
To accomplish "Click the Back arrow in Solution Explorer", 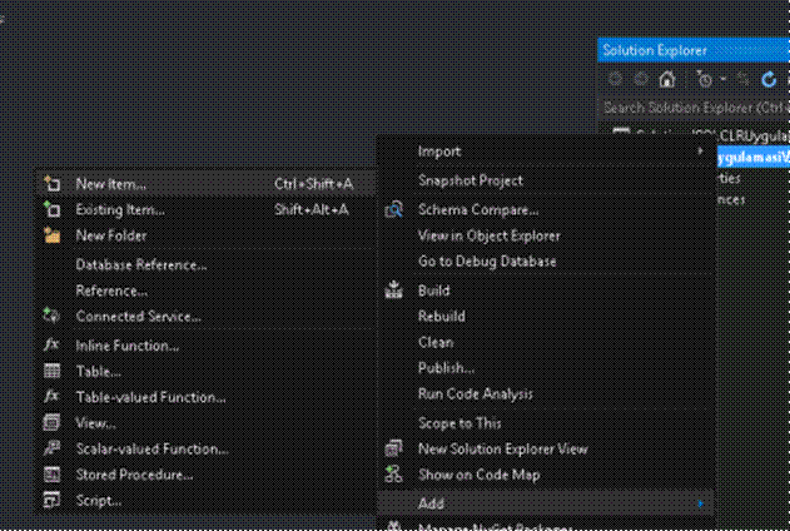I will pyautogui.click(x=615, y=79).
